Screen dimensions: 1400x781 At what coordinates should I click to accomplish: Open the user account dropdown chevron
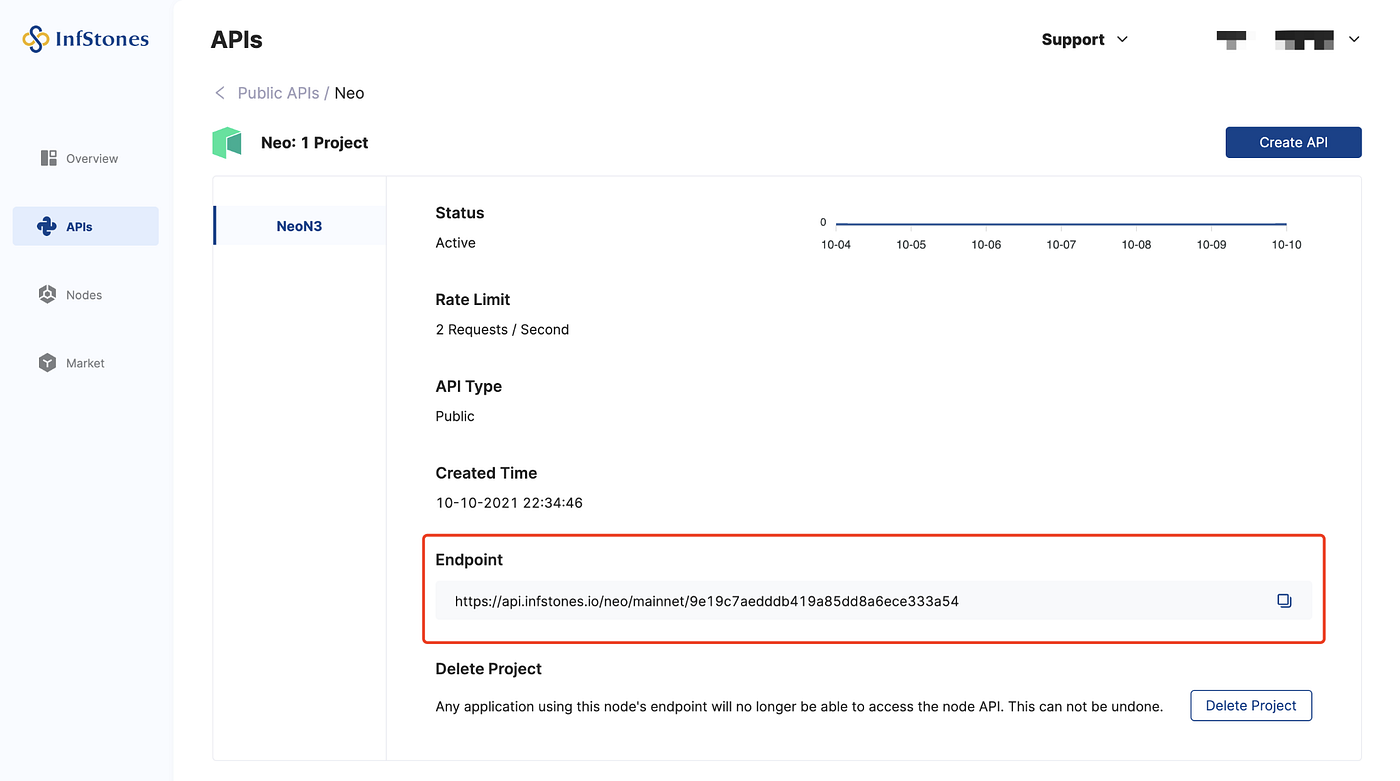[1354, 39]
